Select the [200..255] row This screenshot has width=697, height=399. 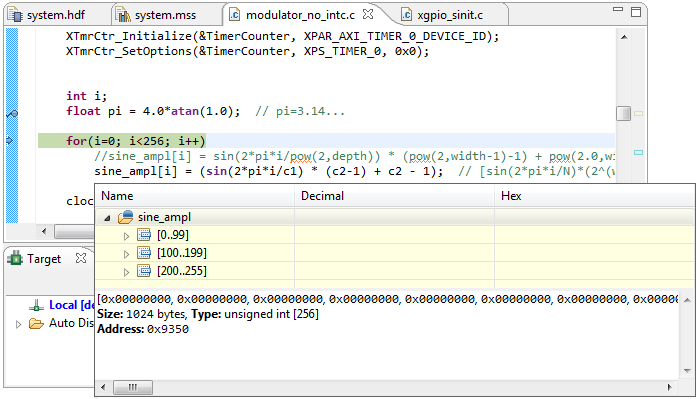pyautogui.click(x=395, y=271)
